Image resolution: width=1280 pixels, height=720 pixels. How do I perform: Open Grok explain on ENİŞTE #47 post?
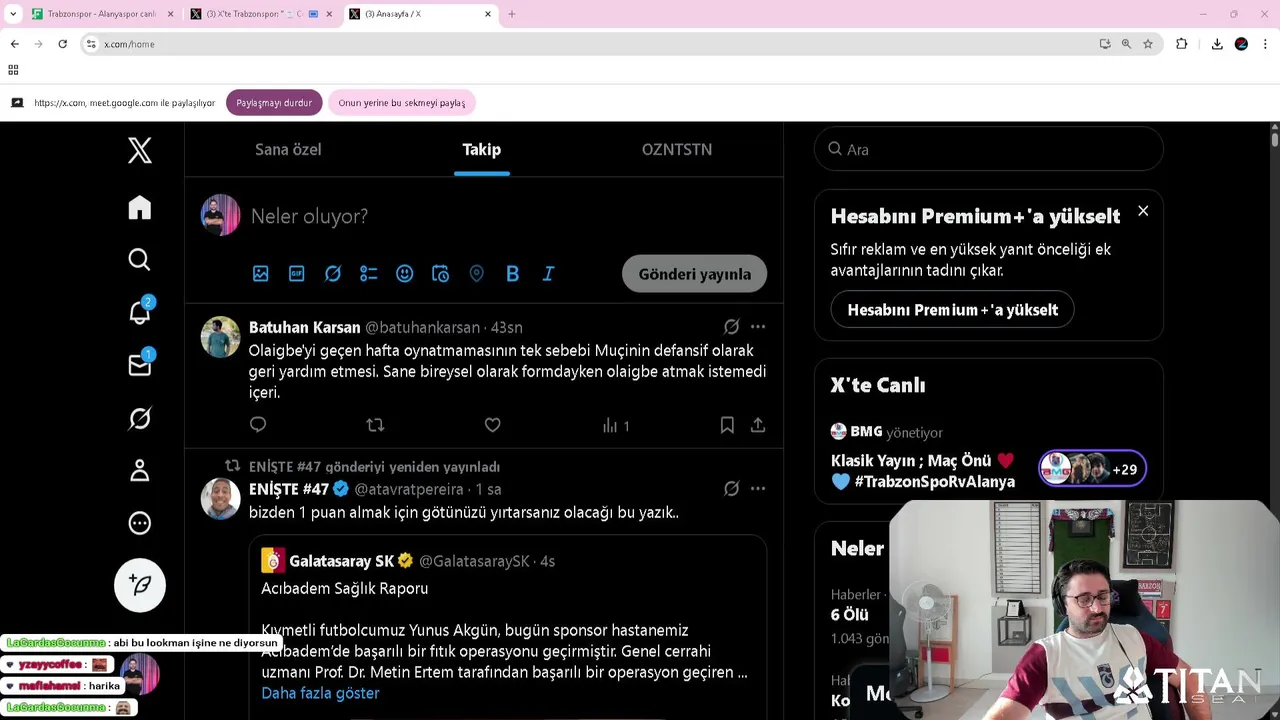point(732,489)
